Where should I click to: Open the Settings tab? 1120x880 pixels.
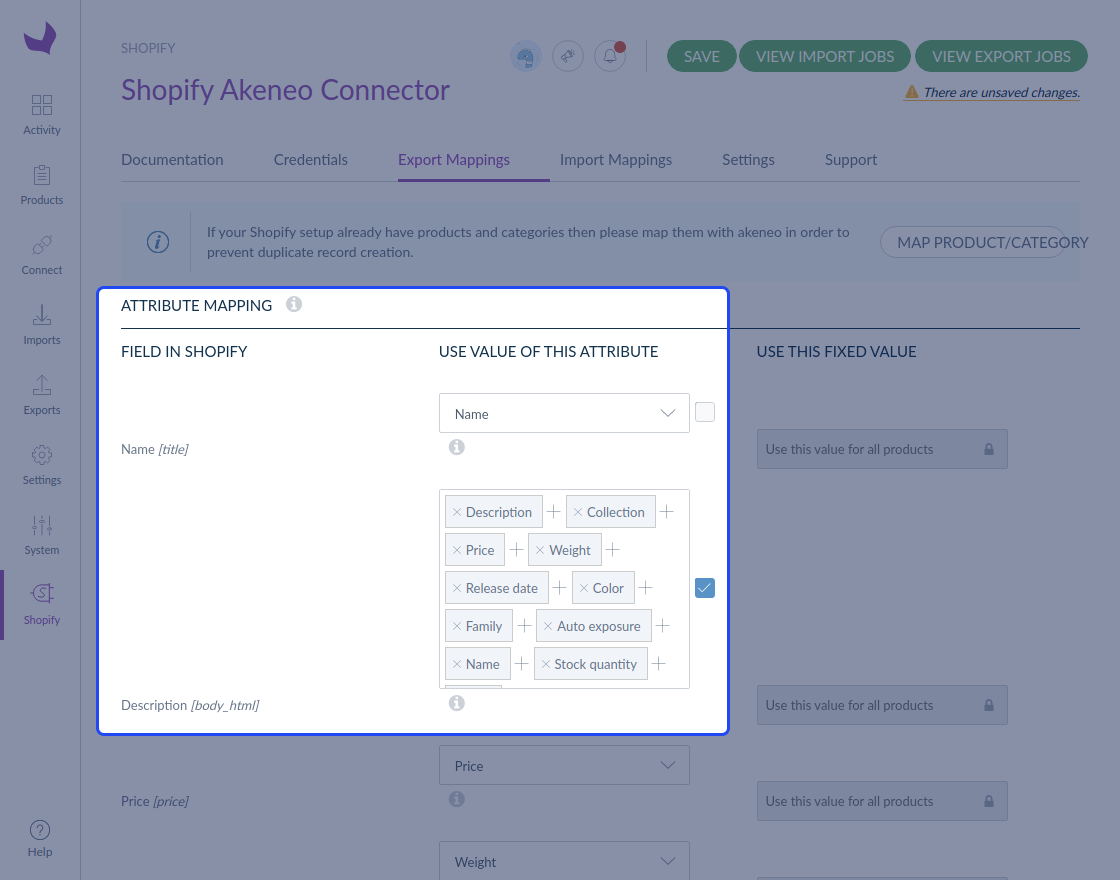pyautogui.click(x=748, y=160)
